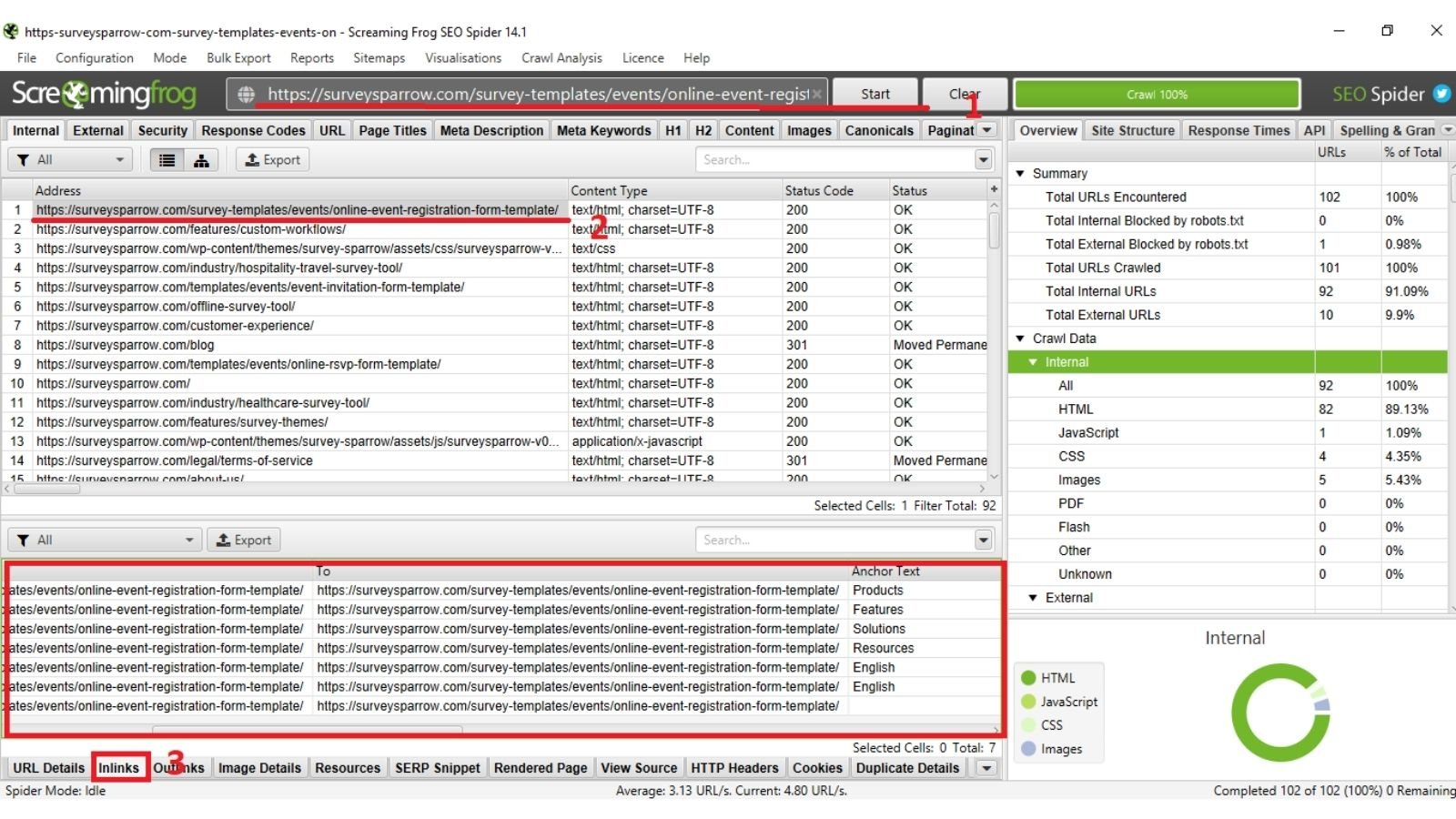
Task: Click the globe icon in URL bar
Action: pos(246,95)
